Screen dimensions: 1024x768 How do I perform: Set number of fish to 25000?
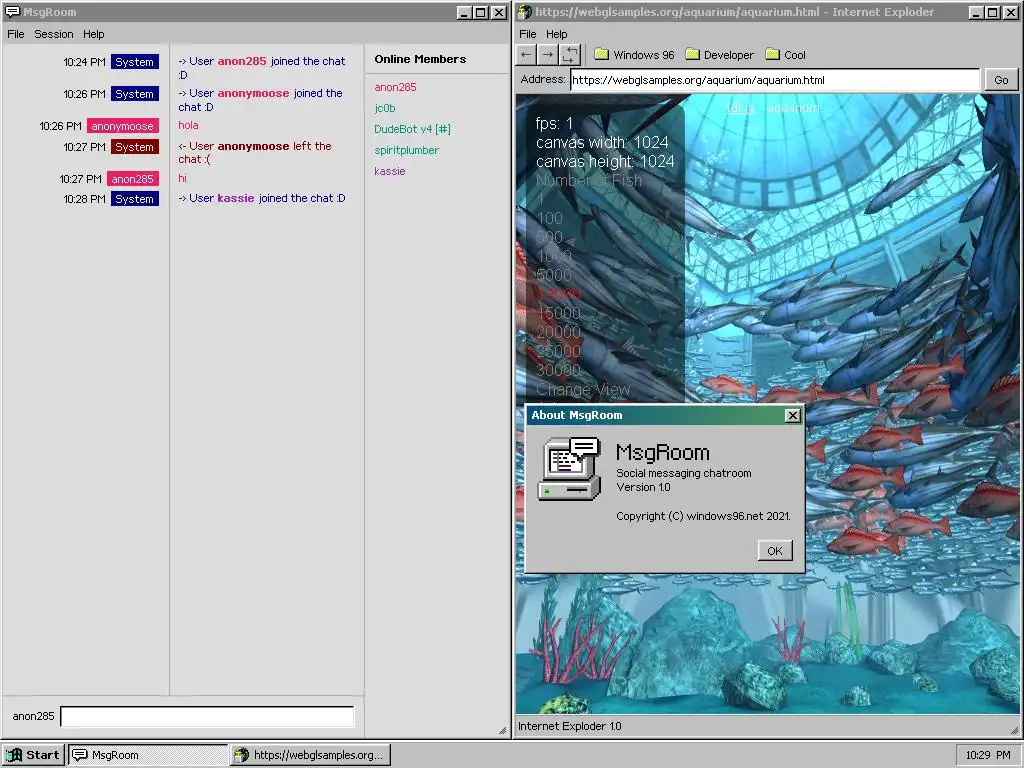click(x=558, y=351)
